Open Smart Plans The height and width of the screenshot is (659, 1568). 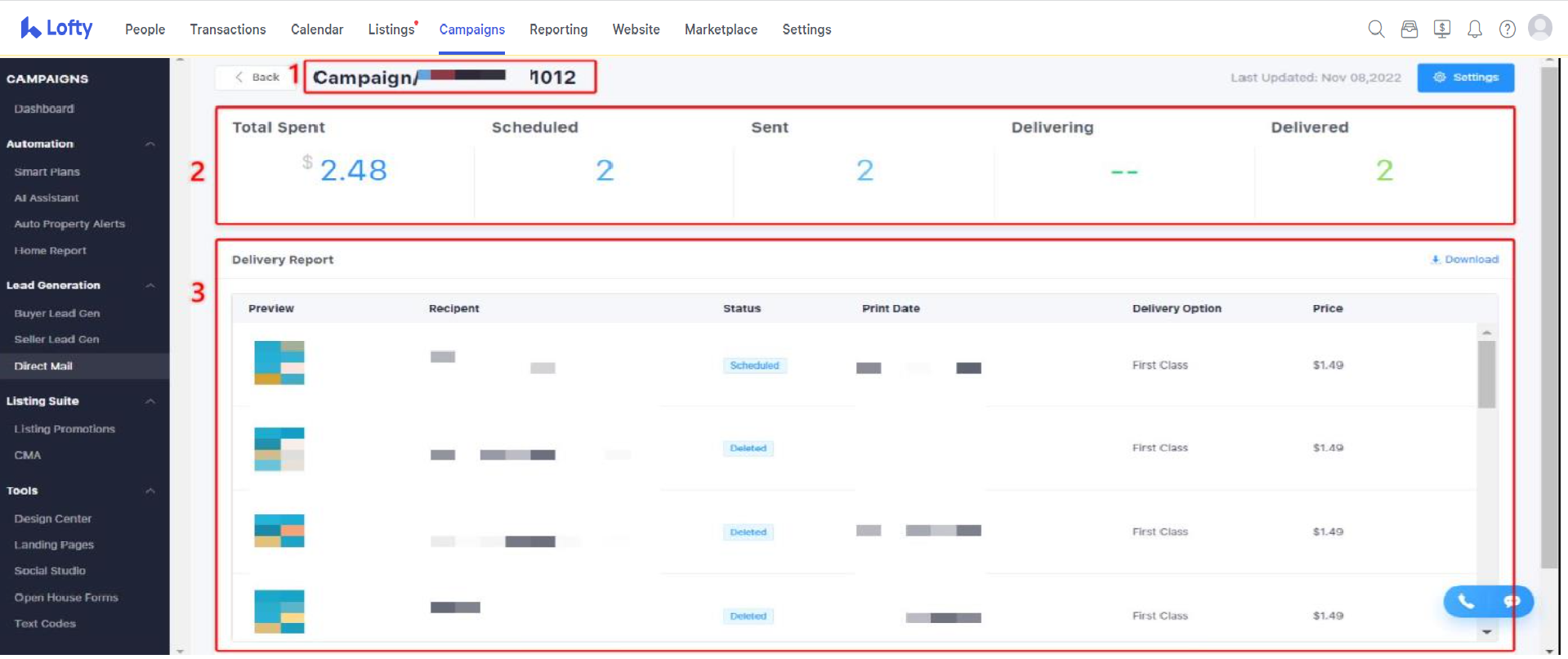[x=47, y=172]
